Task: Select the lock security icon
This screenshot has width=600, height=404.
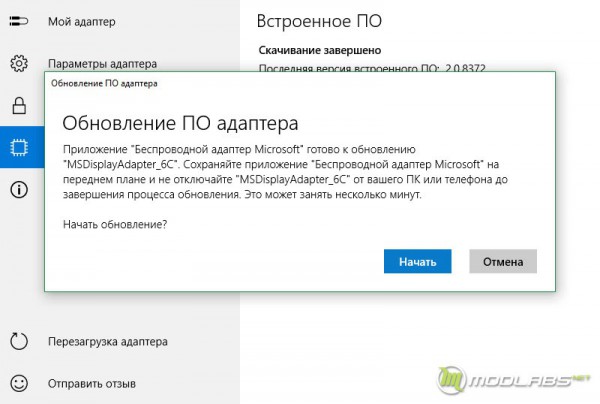Action: [x=19, y=105]
